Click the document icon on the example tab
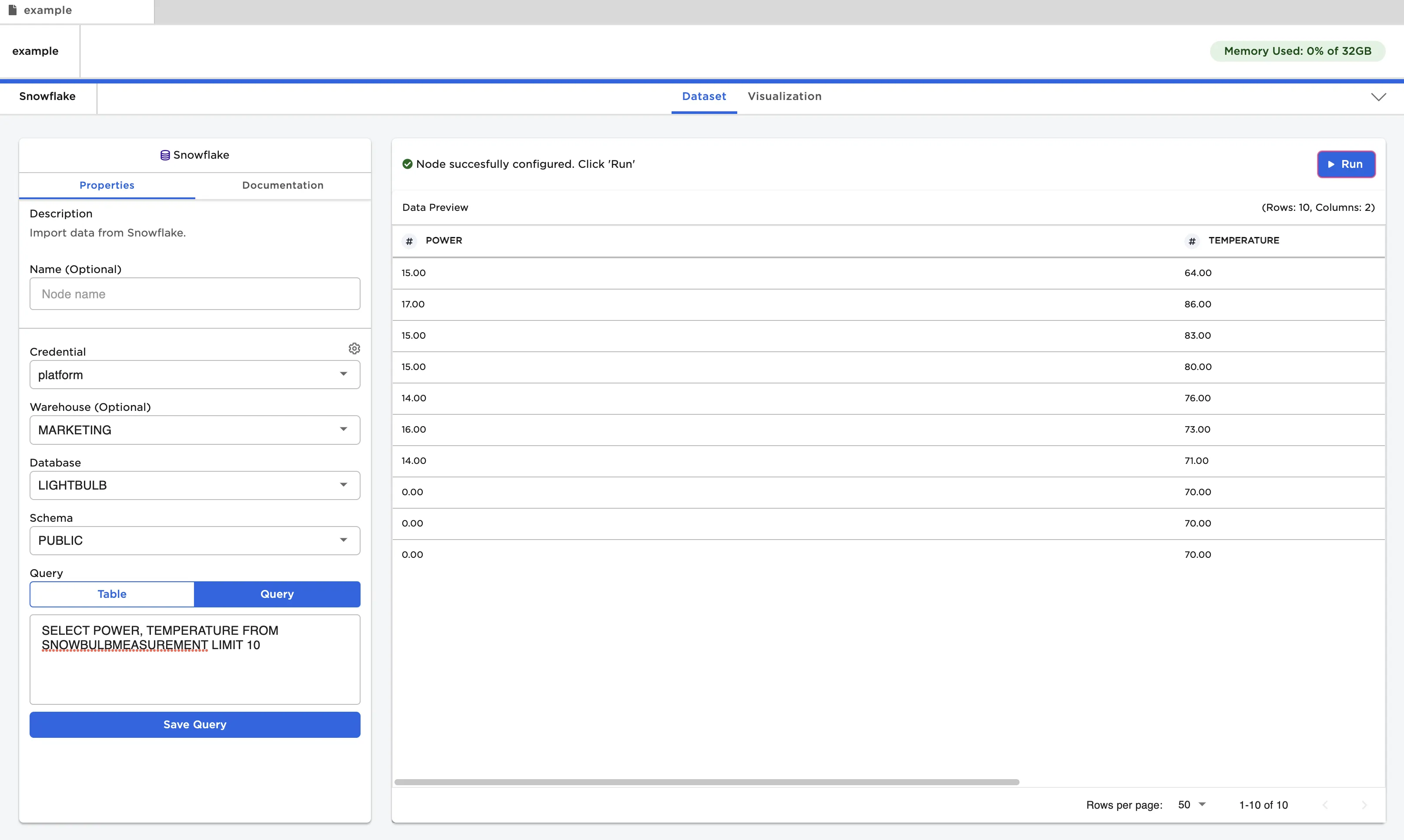Image resolution: width=1404 pixels, height=840 pixels. point(13,10)
